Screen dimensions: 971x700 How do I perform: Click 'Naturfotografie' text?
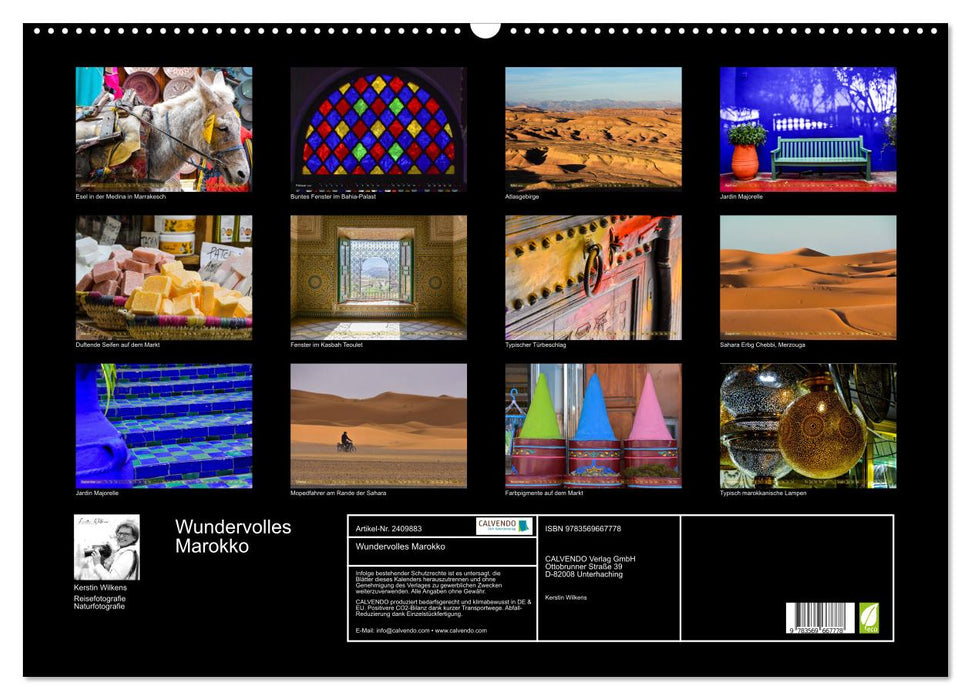pos(99,606)
